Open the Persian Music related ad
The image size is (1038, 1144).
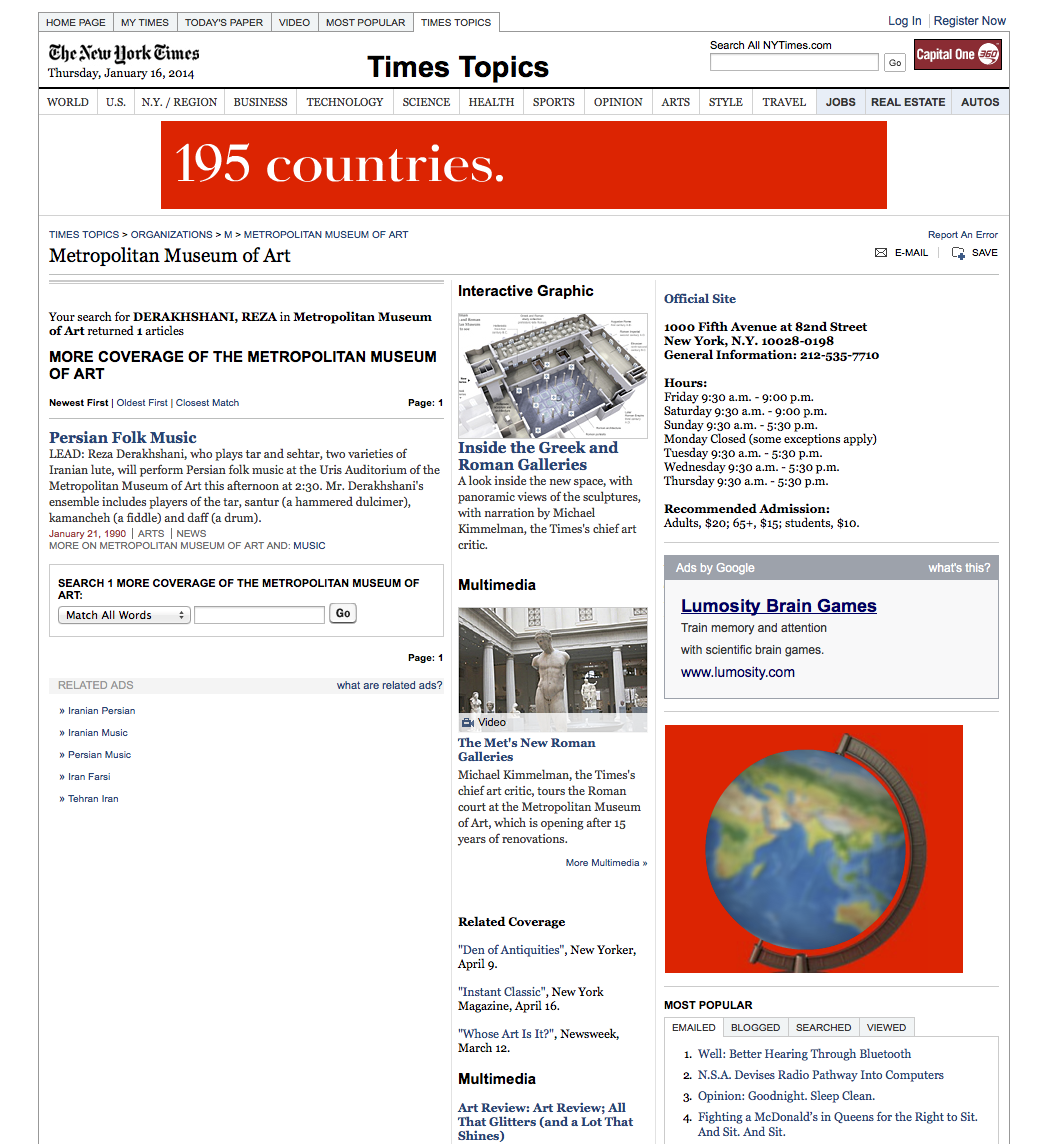(99, 754)
